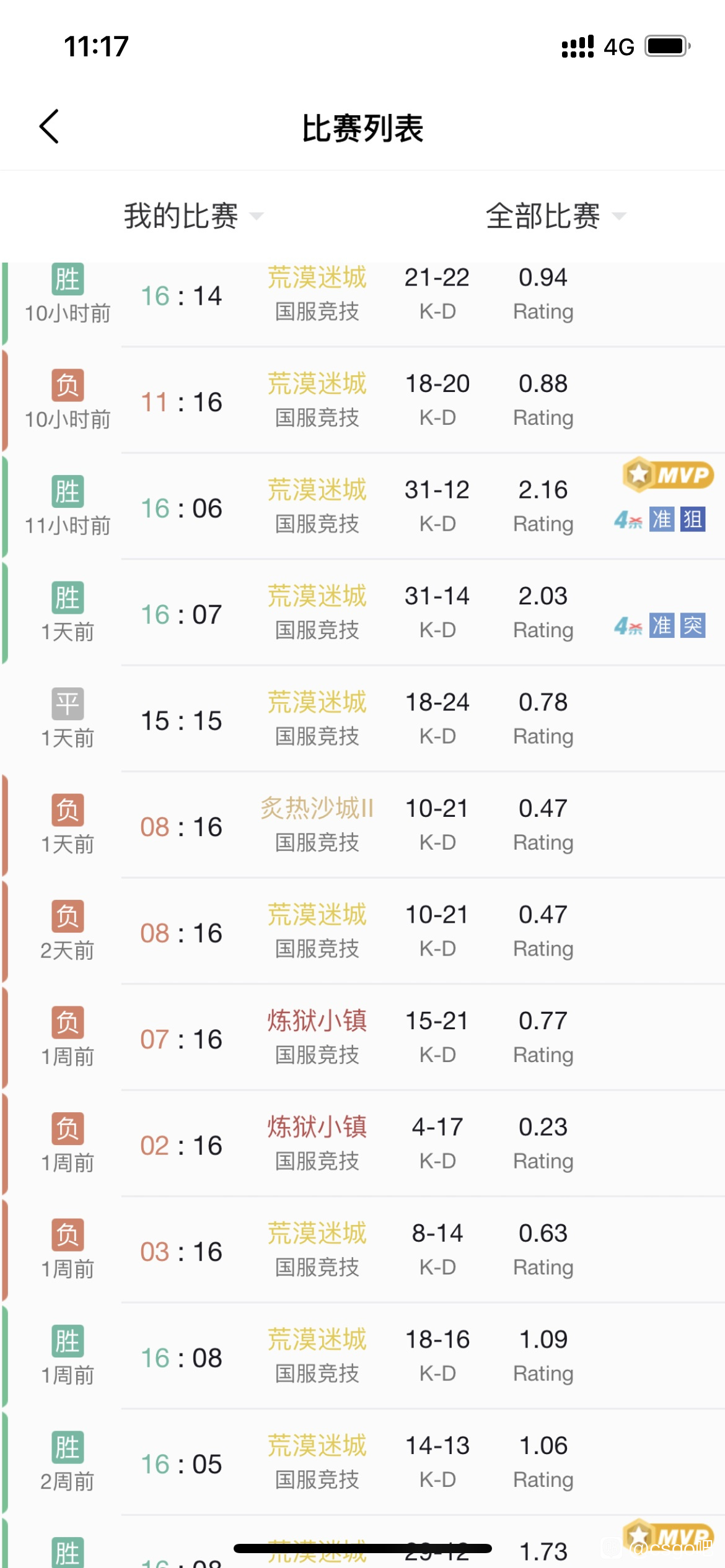The image size is (725, 1568).
Task: Tap the 负 loss icon on 11:16 match
Action: [68, 385]
